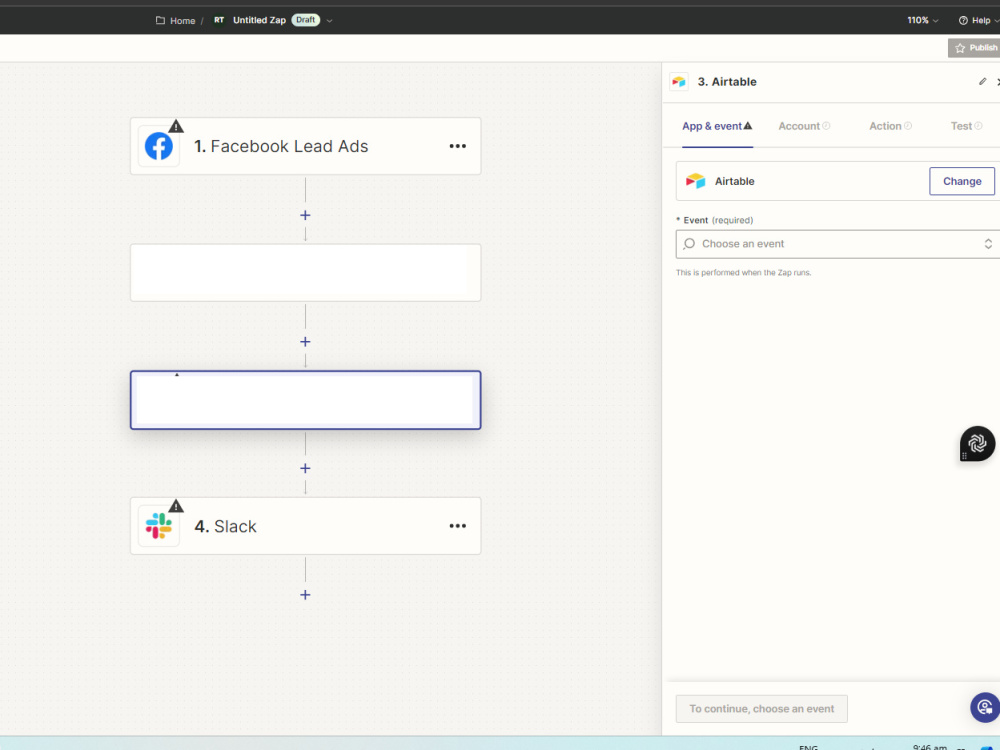
Task: Switch to the Account tab
Action: pos(804,126)
